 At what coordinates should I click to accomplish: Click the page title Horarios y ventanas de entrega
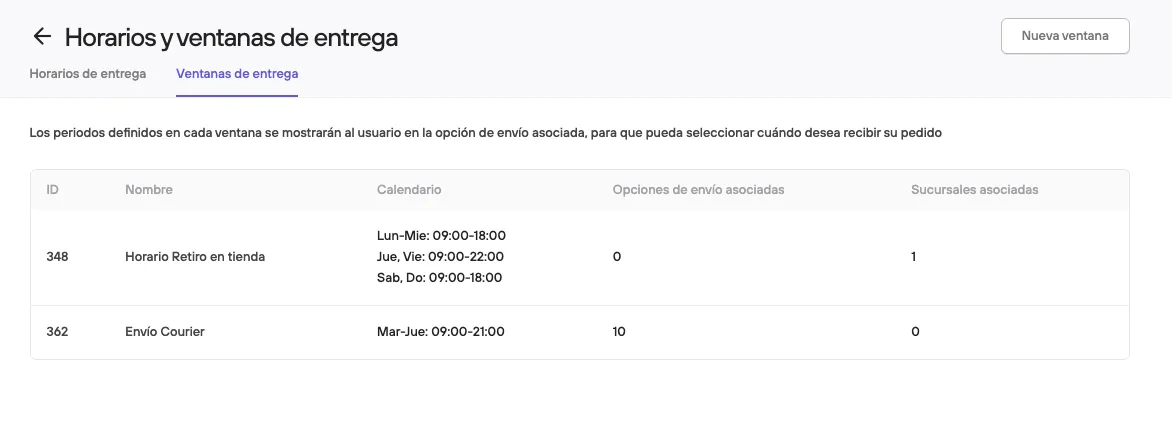pyautogui.click(x=231, y=37)
